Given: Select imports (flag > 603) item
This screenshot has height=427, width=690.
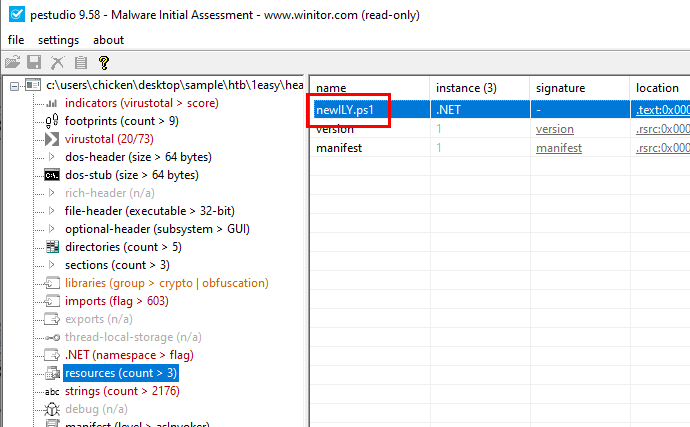Looking at the screenshot, I should click(117, 301).
